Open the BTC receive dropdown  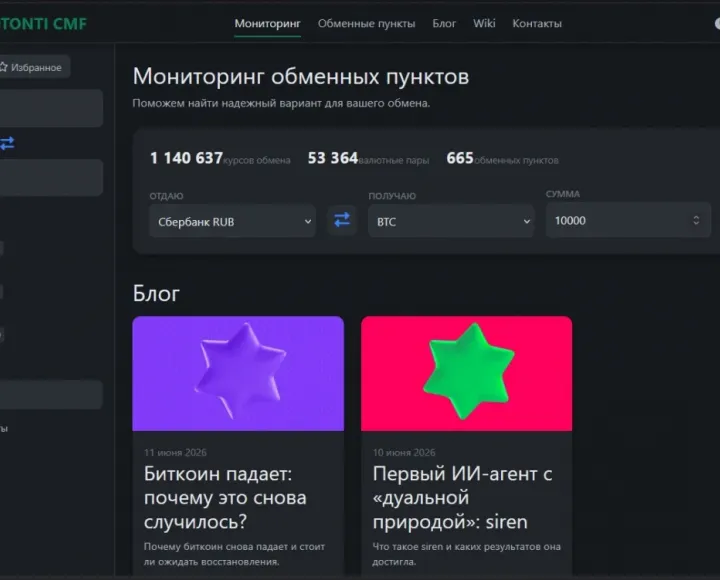451,221
